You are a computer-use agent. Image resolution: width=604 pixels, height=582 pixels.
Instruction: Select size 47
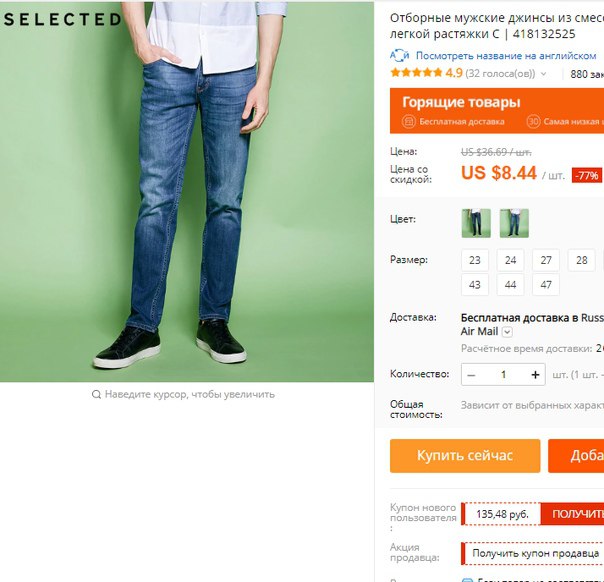tap(546, 285)
